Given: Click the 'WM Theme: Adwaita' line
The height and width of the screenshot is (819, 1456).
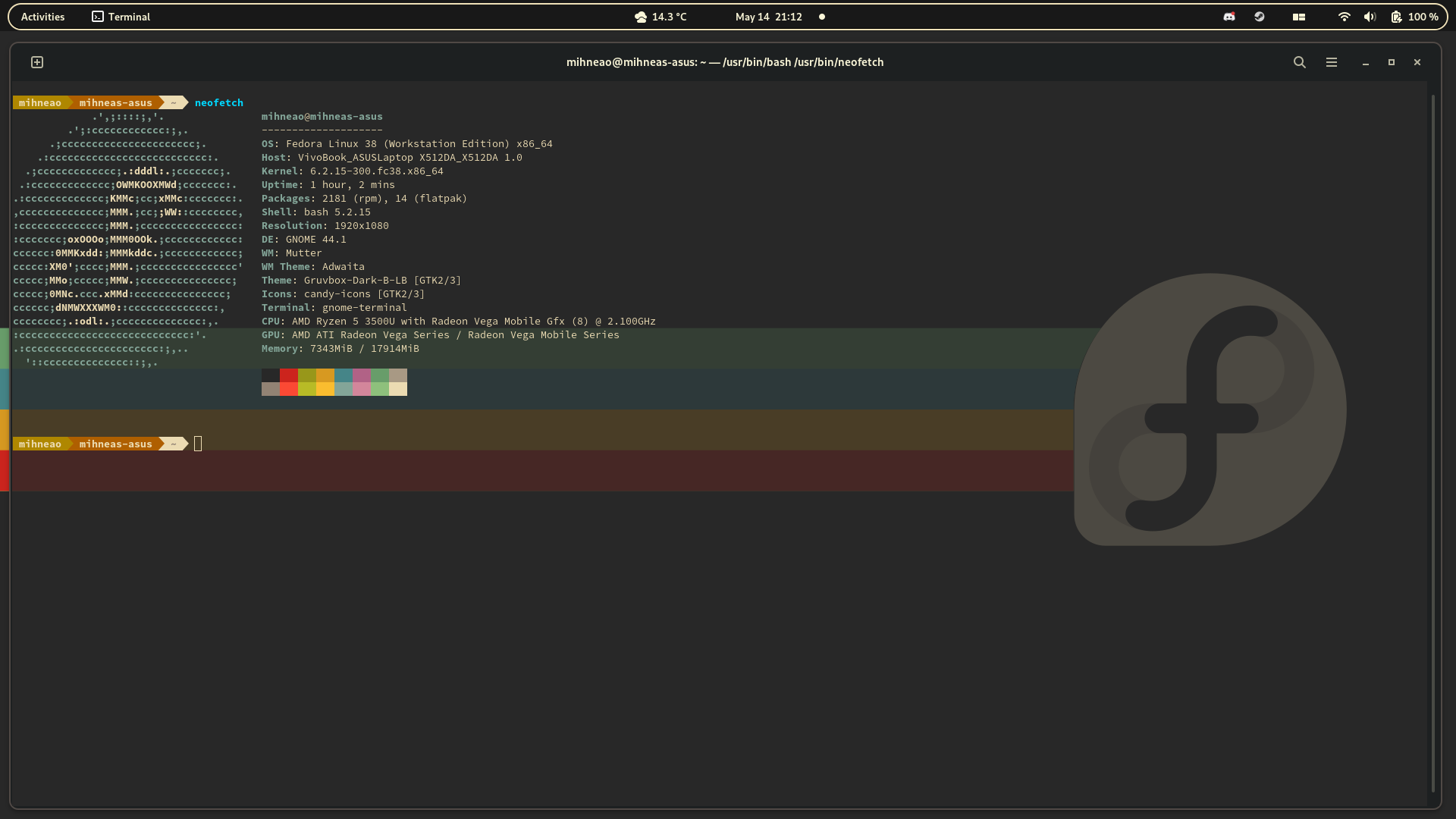Looking at the screenshot, I should pyautogui.click(x=312, y=266).
